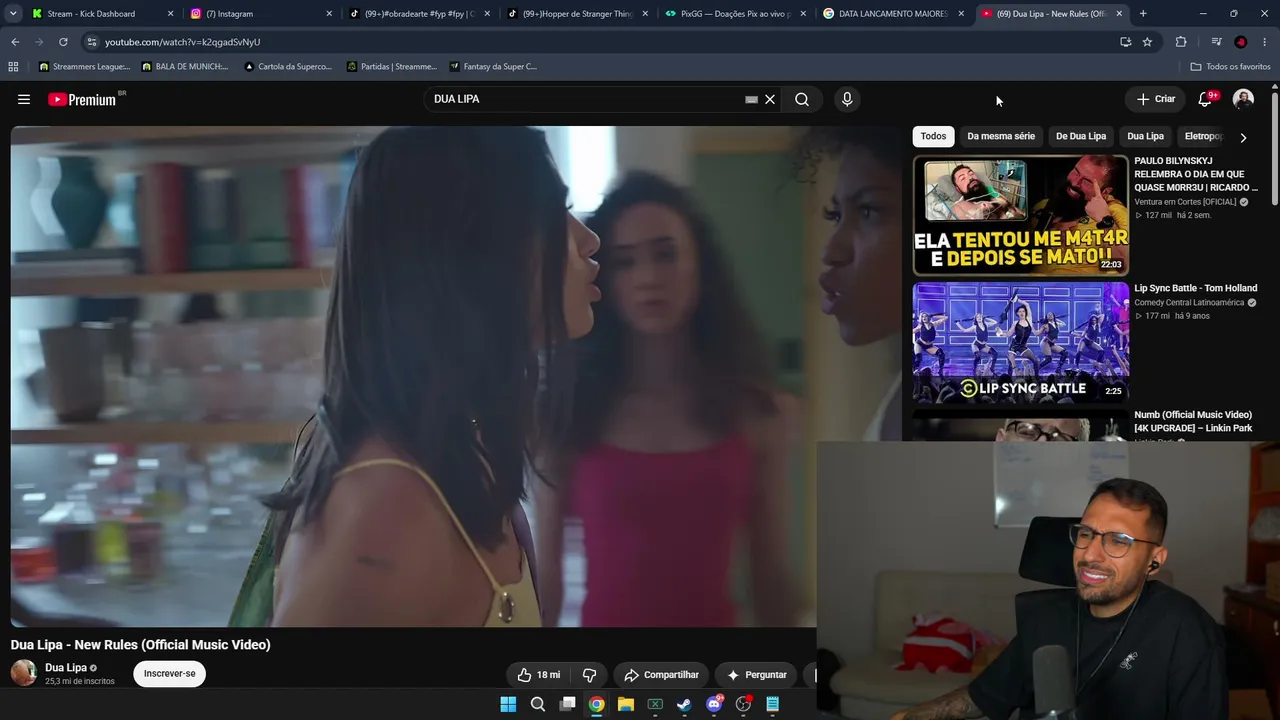
Task: Show more filter chips with right chevron
Action: click(1243, 137)
